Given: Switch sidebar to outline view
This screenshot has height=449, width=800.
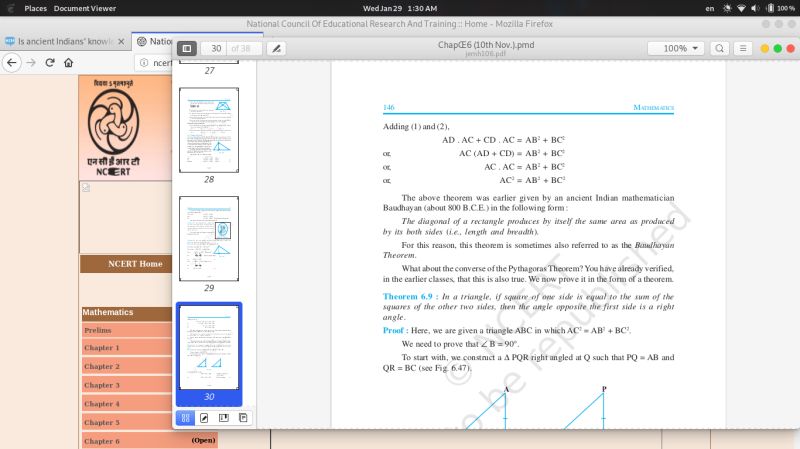Looking at the screenshot, I should point(243,418).
